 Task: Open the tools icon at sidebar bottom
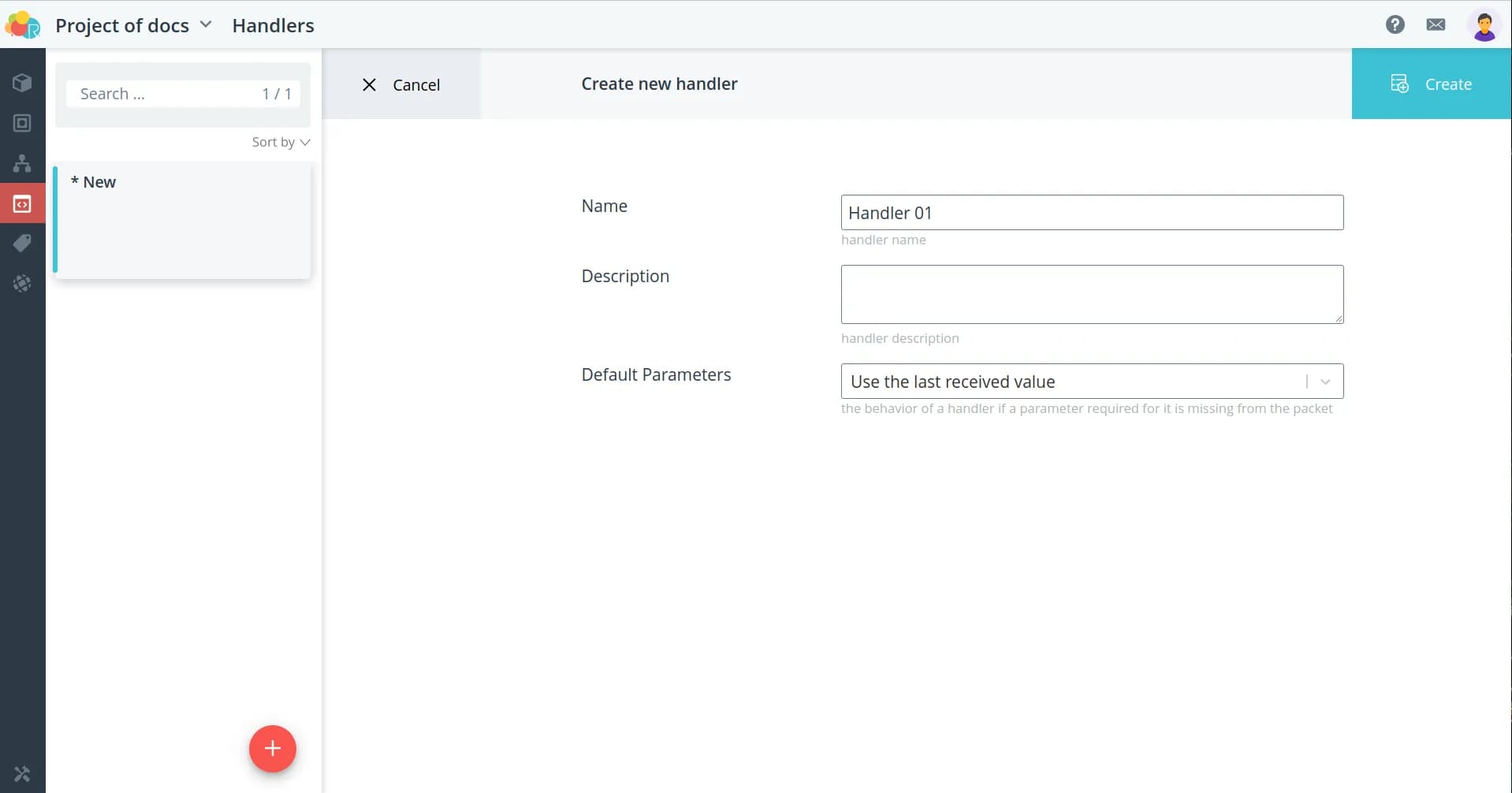pyautogui.click(x=22, y=774)
